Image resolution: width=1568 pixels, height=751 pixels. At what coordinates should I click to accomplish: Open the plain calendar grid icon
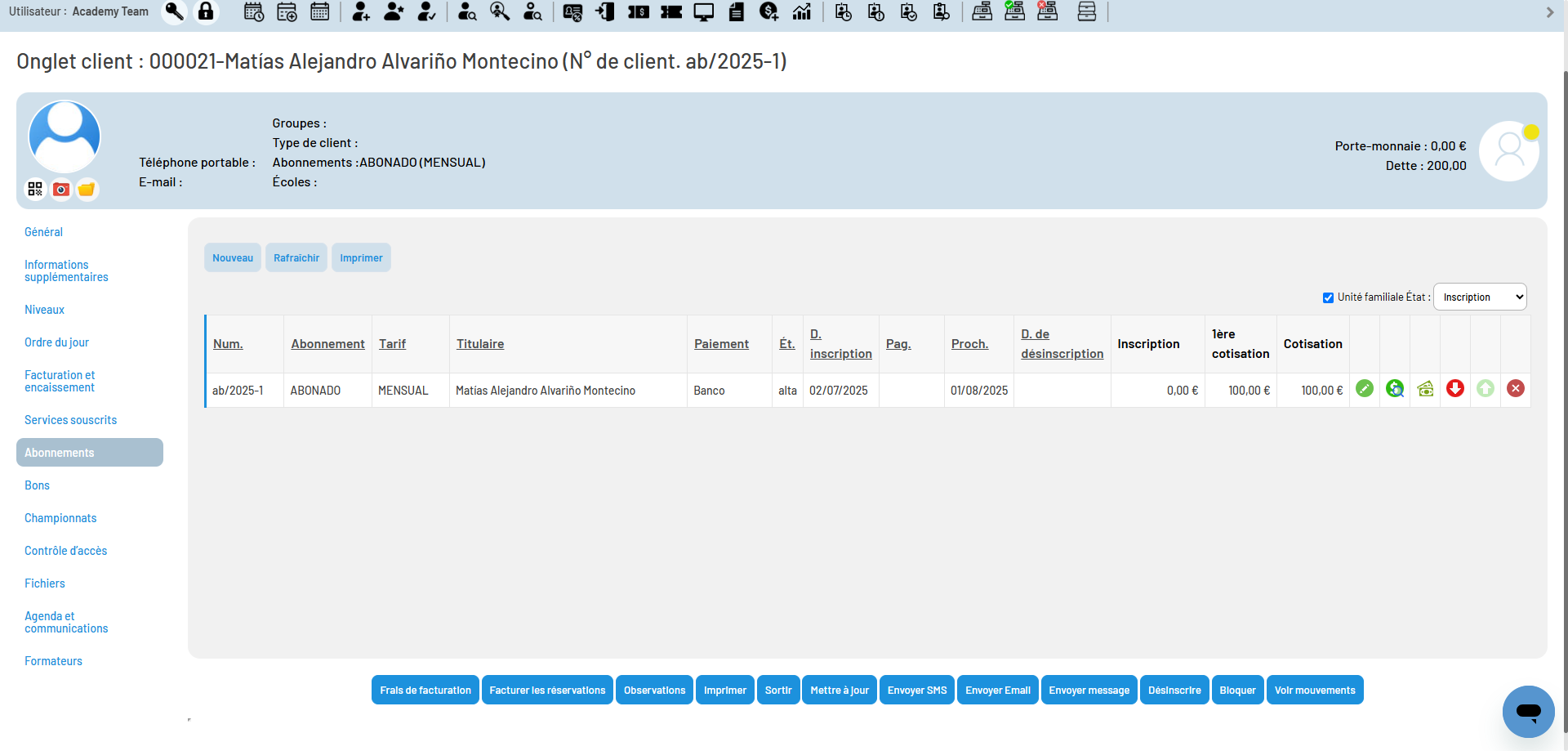[x=320, y=11]
